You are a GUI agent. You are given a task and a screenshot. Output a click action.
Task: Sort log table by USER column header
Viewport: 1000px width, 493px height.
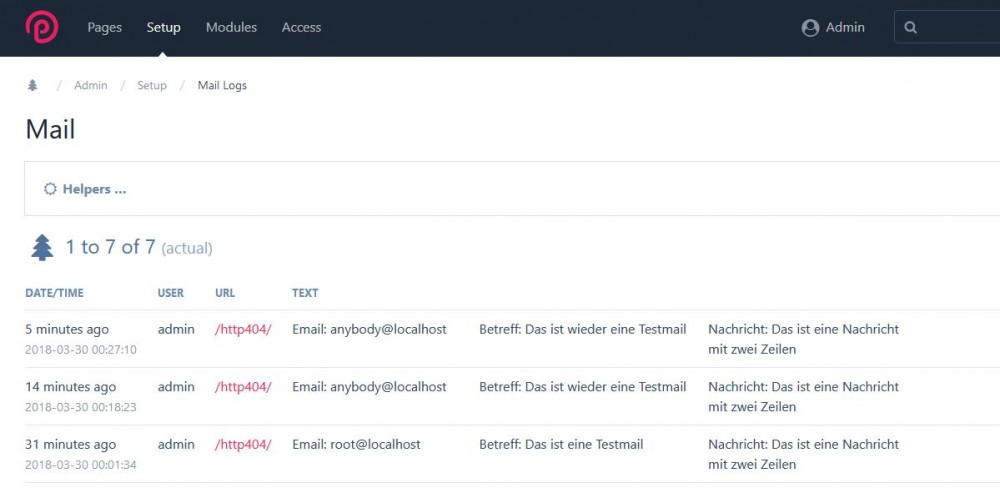[171, 293]
